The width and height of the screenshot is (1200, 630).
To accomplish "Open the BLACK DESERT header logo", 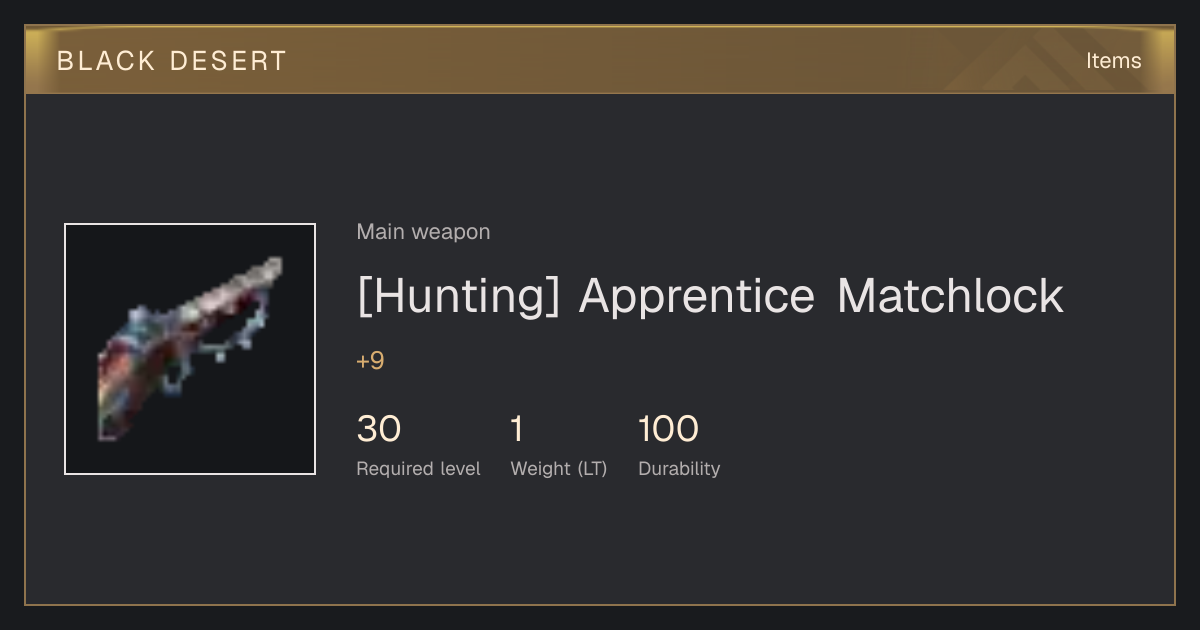I will [x=172, y=61].
